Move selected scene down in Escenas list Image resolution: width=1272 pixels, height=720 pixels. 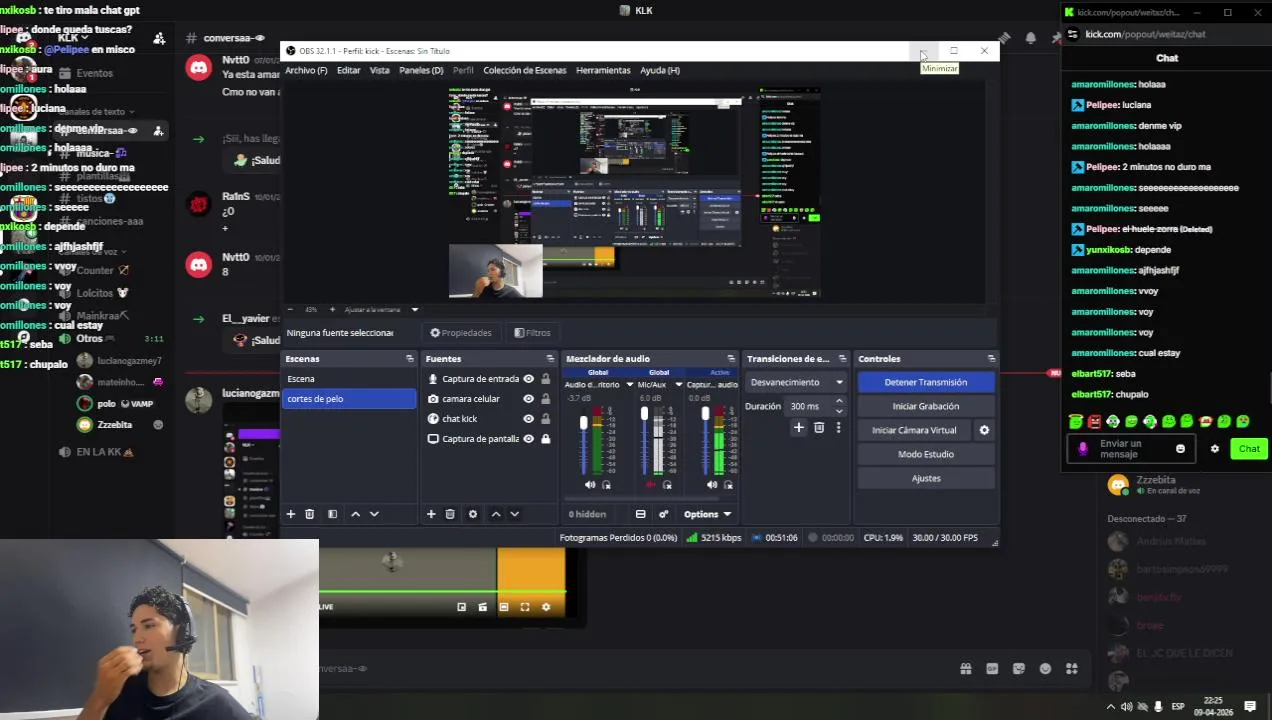tap(374, 514)
